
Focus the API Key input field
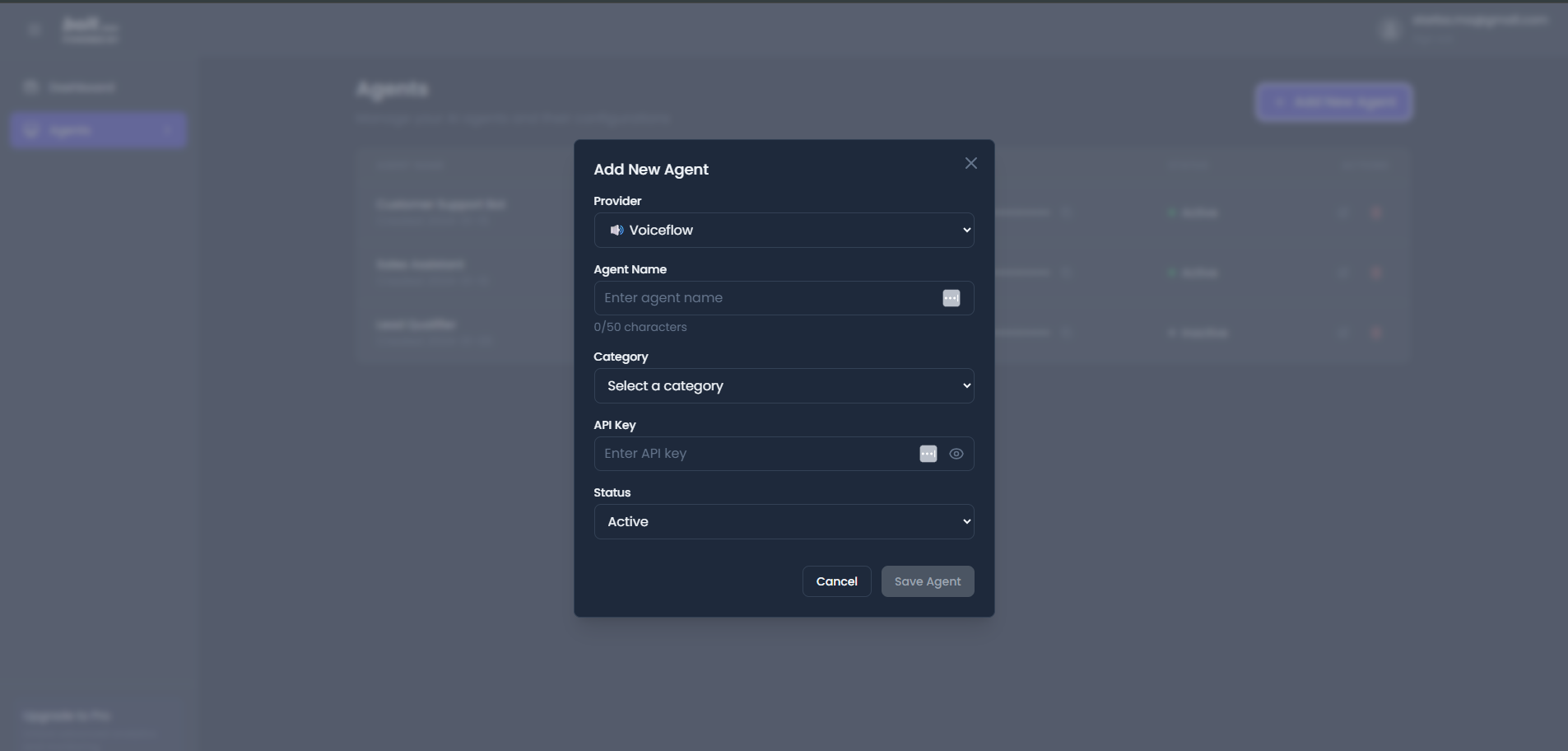784,454
